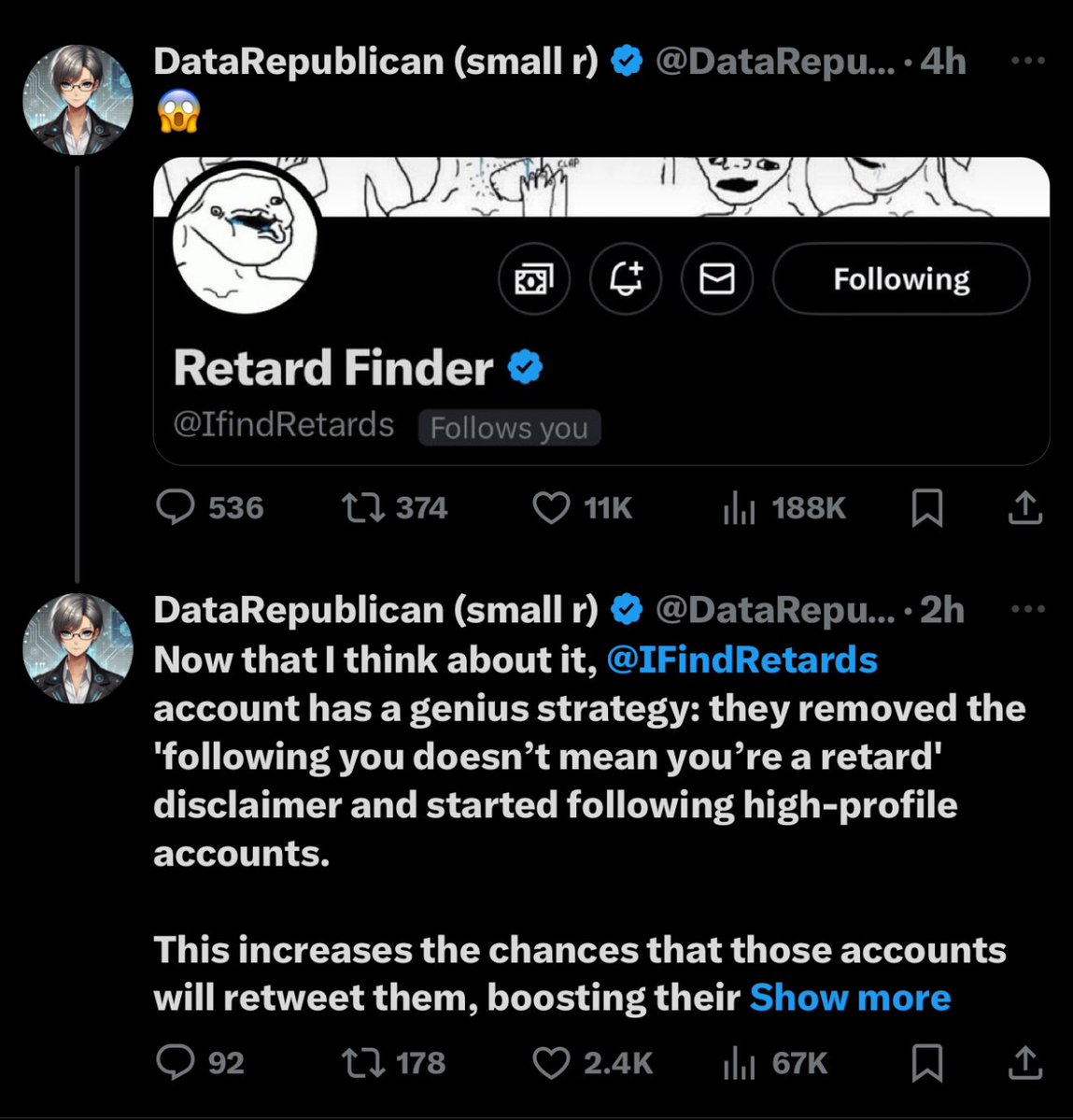1073x1120 pixels.
Task: Open the more options menu on second tweet
Action: tap(1028, 609)
